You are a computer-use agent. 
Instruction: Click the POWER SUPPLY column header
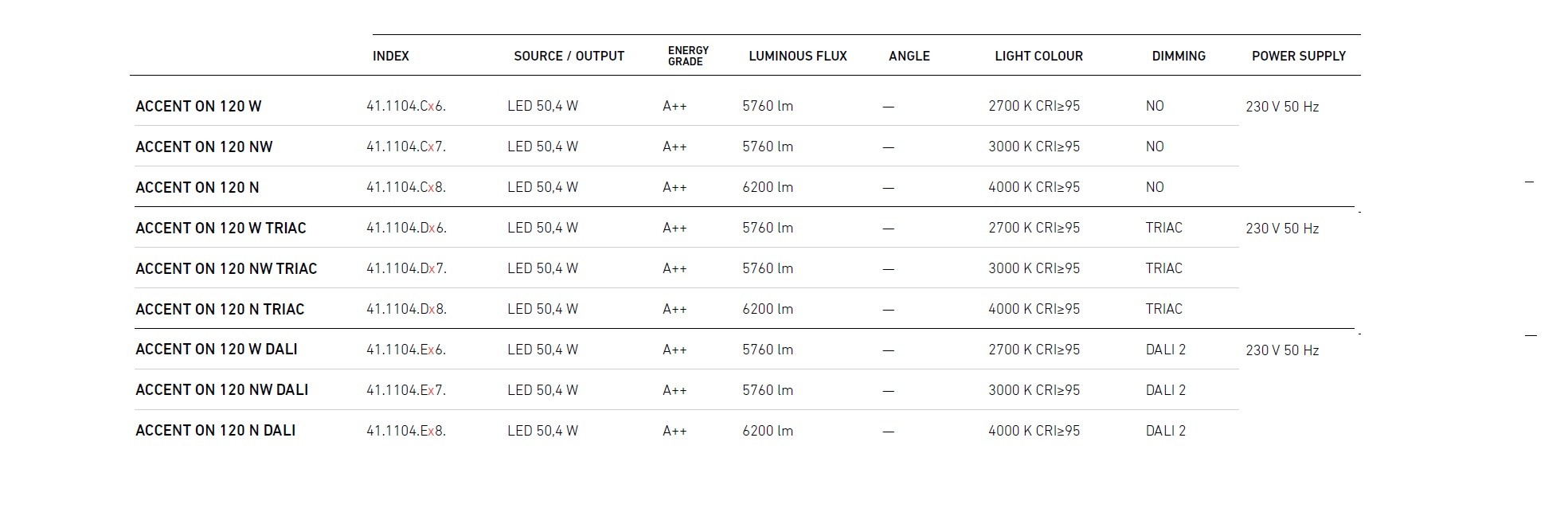1298,56
